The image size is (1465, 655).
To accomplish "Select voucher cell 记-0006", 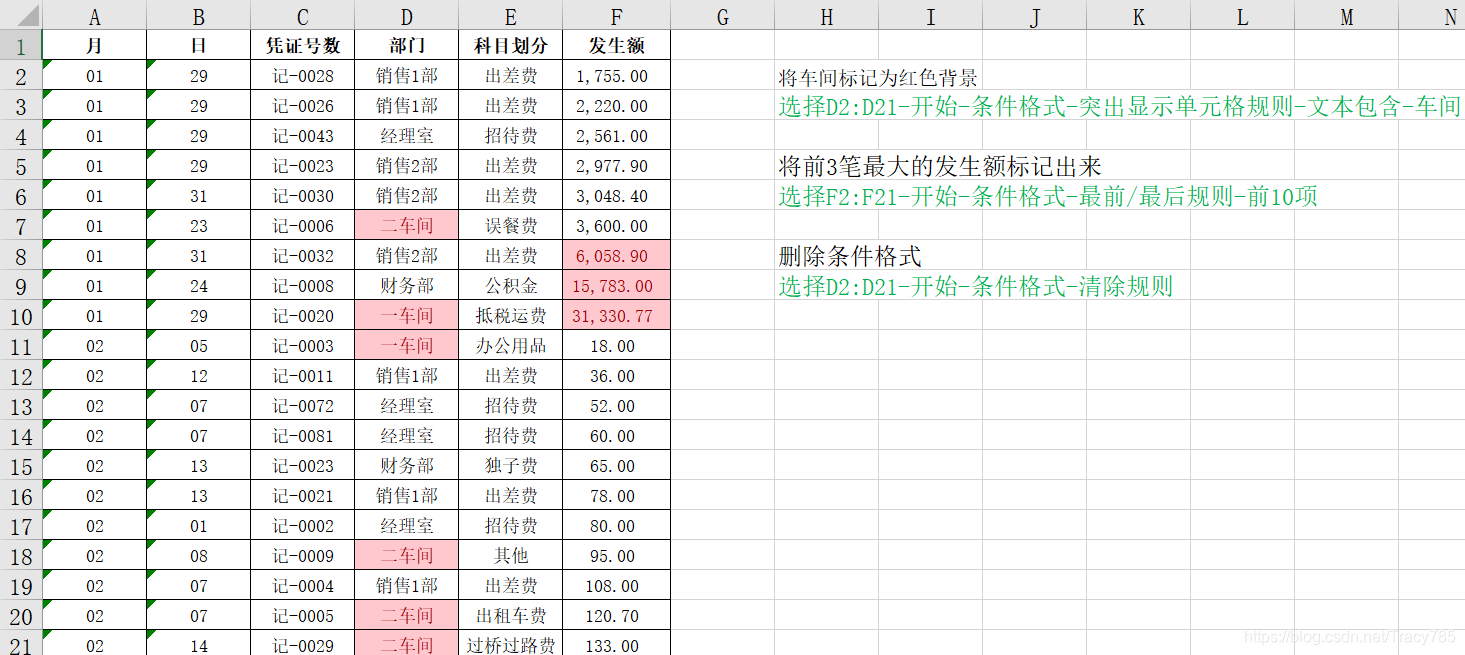I will pyautogui.click(x=301, y=225).
